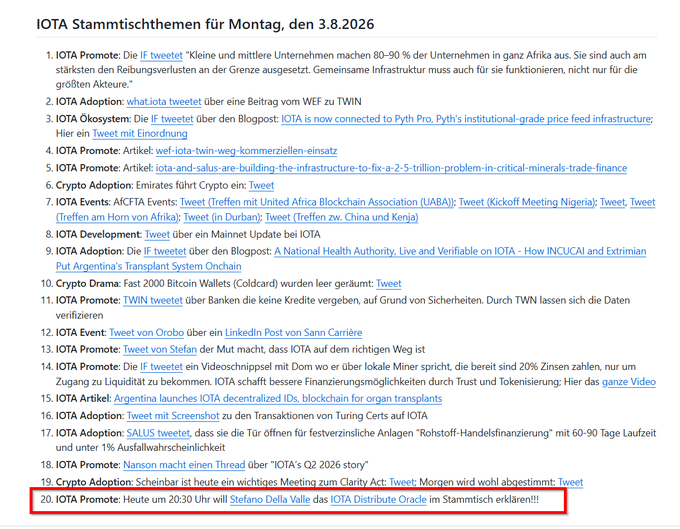Click 'IF tweetet' in the IOTA Ökosystem item

[x=172, y=119]
